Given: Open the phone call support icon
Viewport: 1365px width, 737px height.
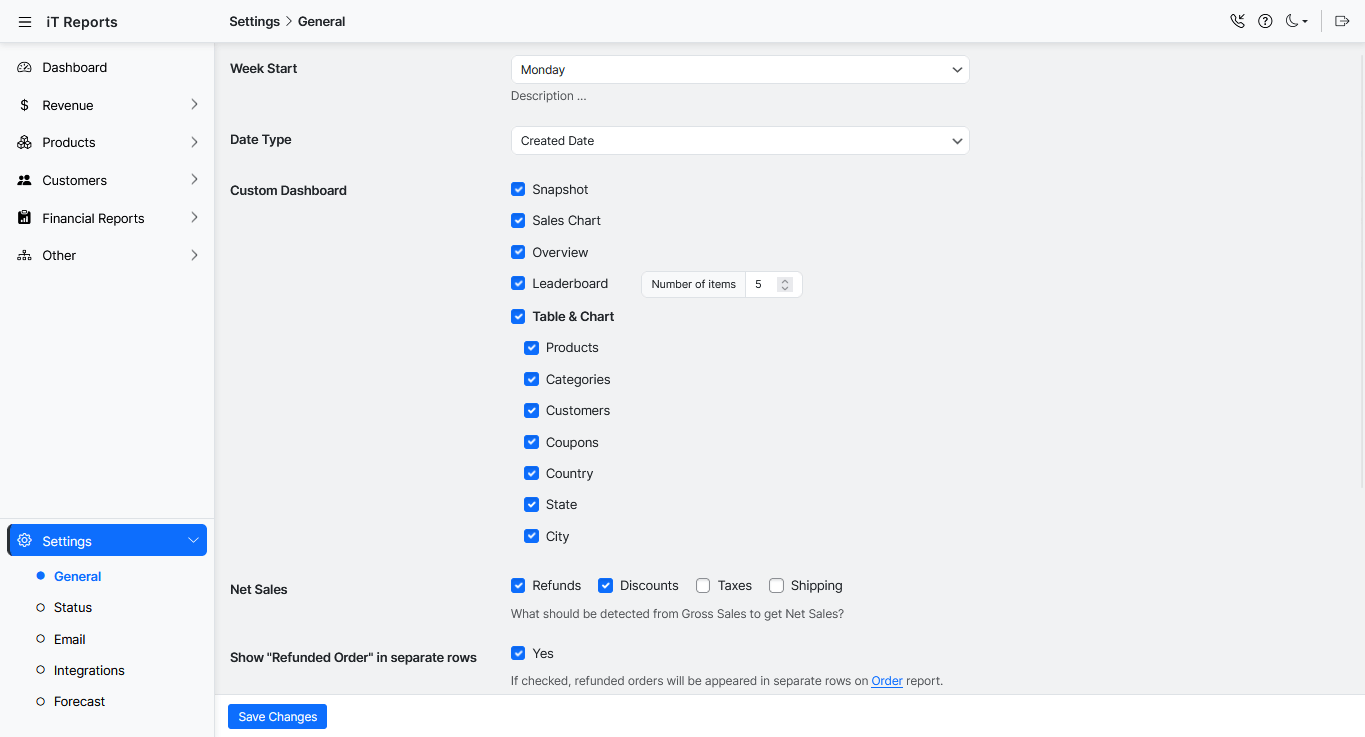Looking at the screenshot, I should click(x=1237, y=21).
